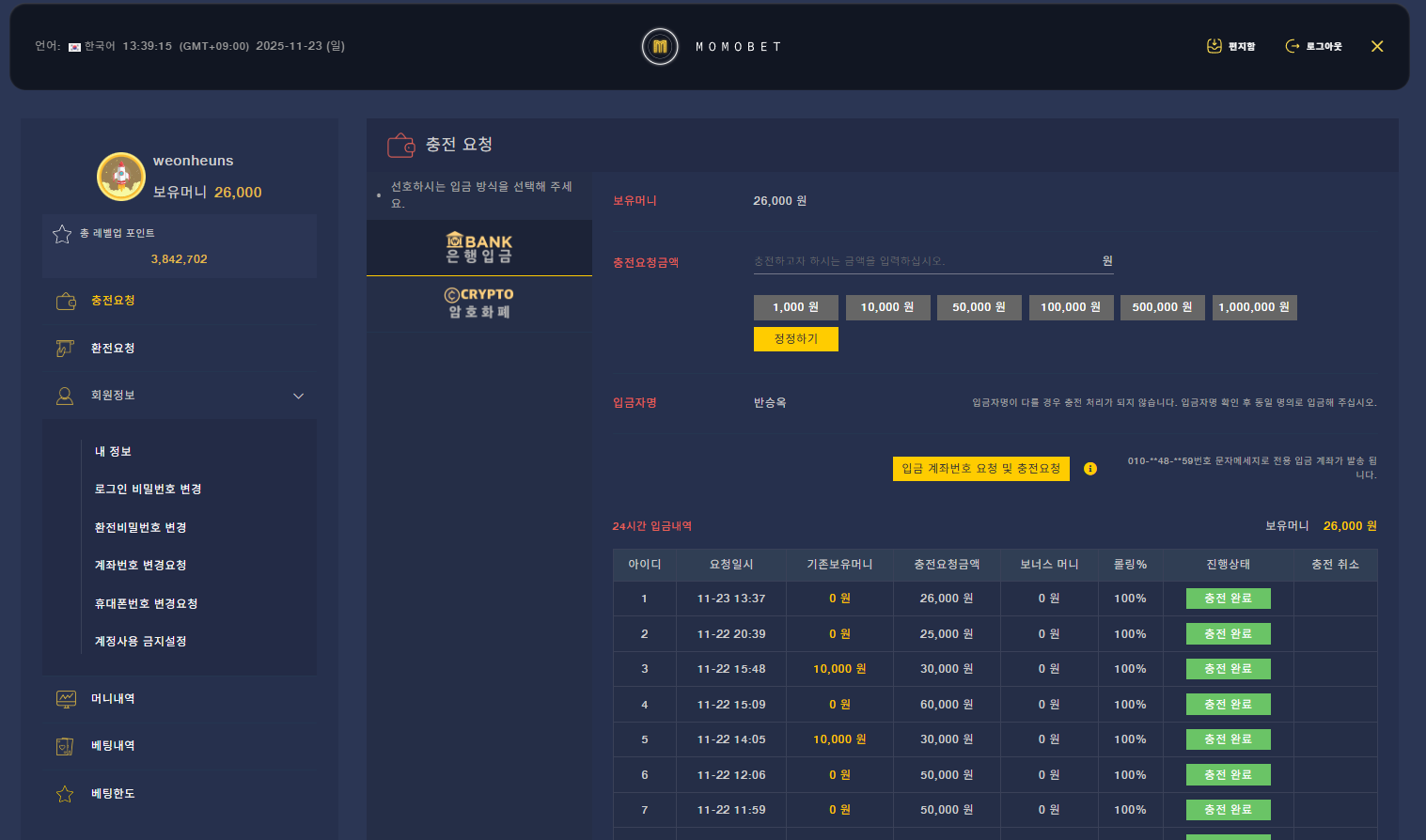The height and width of the screenshot is (840, 1426).
Task: Click the yellow info icon beside deposit button
Action: point(1090,469)
